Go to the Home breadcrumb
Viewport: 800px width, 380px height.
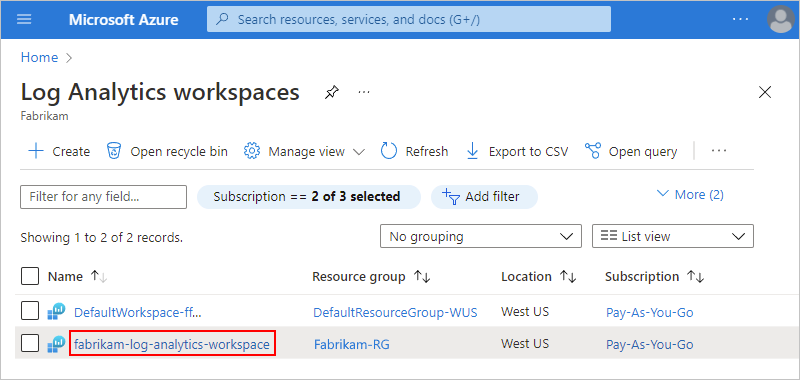click(39, 57)
